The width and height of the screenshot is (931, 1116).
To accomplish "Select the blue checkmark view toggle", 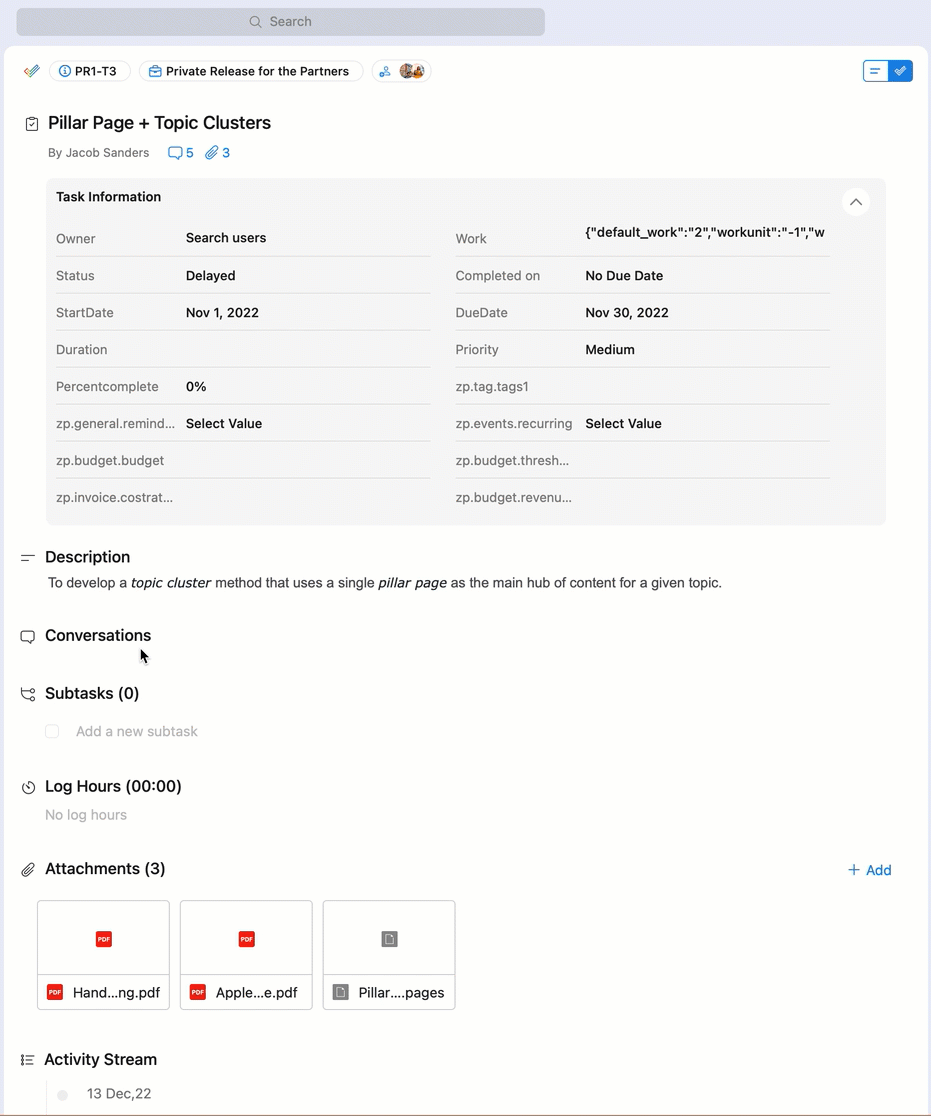I will tap(900, 71).
